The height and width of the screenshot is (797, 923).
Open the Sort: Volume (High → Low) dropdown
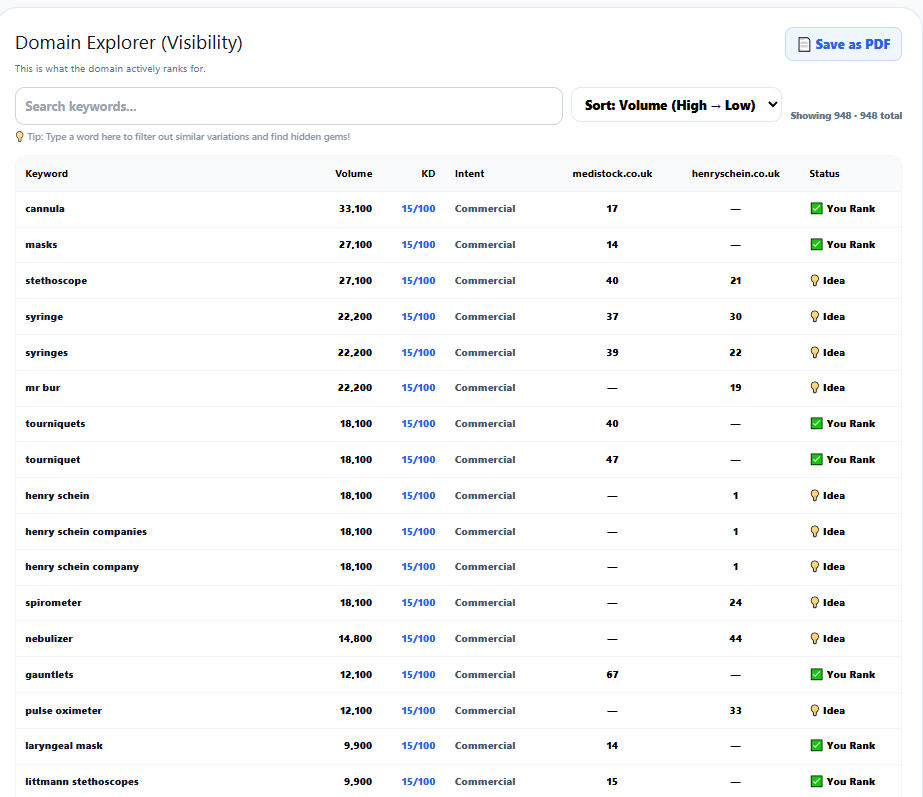click(x=676, y=105)
